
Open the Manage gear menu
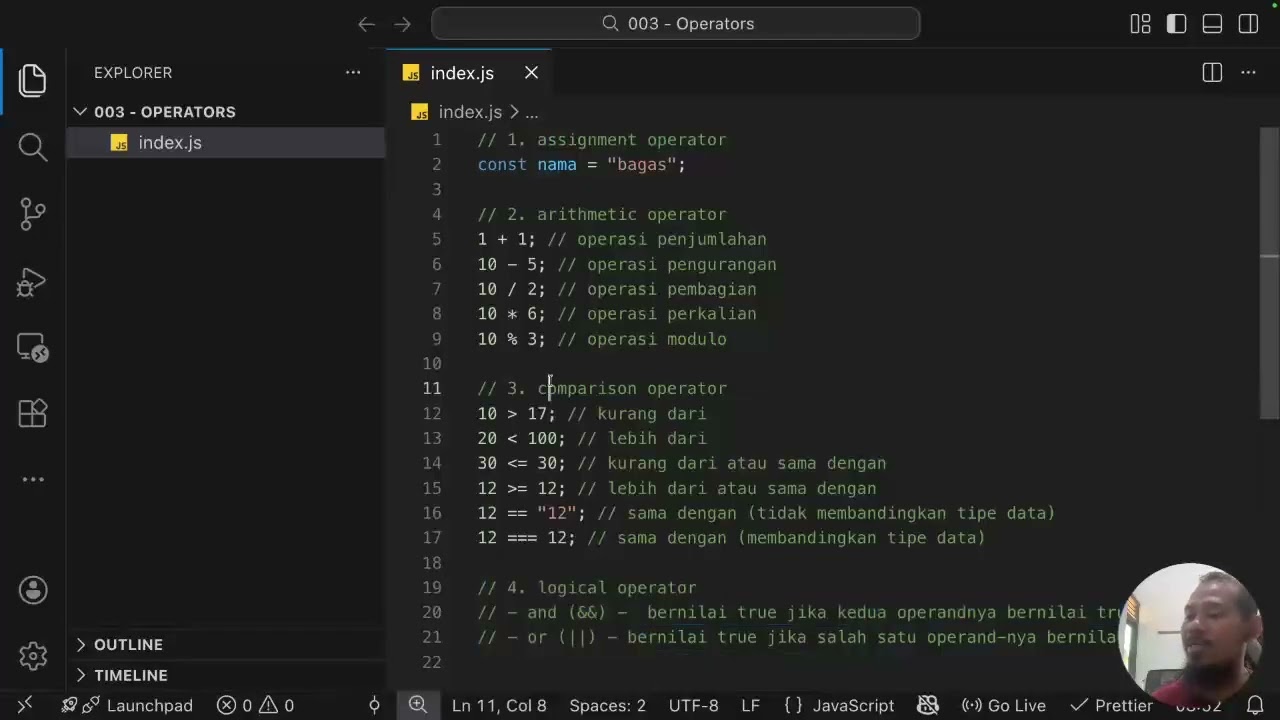(32, 656)
